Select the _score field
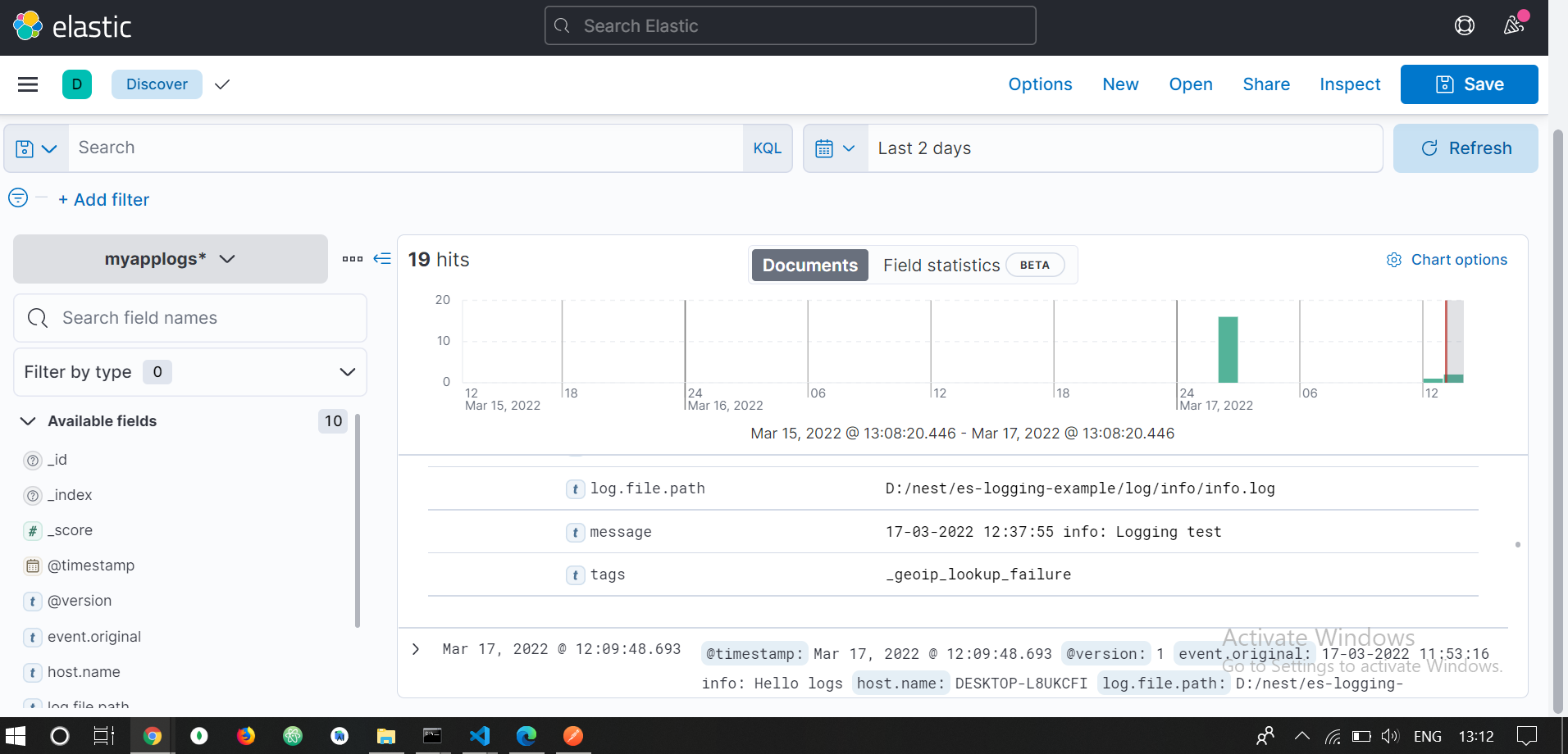Screen dimensions: 1568x754 (x=70, y=531)
